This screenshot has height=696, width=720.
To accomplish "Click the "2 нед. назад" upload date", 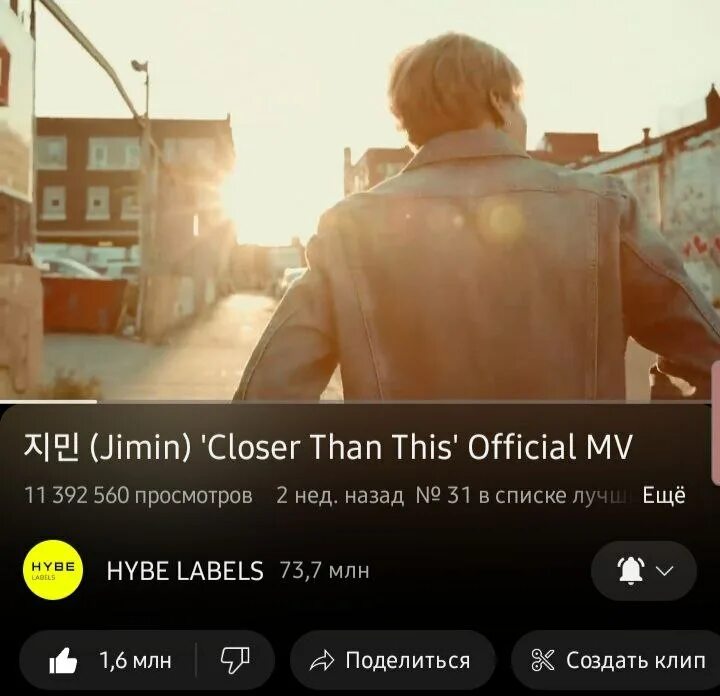I will (x=340, y=495).
